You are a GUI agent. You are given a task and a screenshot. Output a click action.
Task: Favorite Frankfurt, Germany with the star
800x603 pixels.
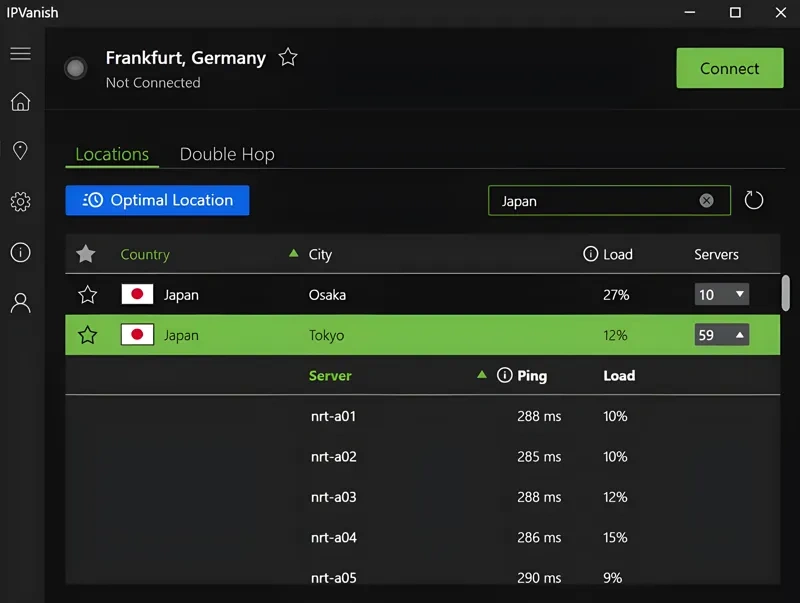click(x=288, y=57)
